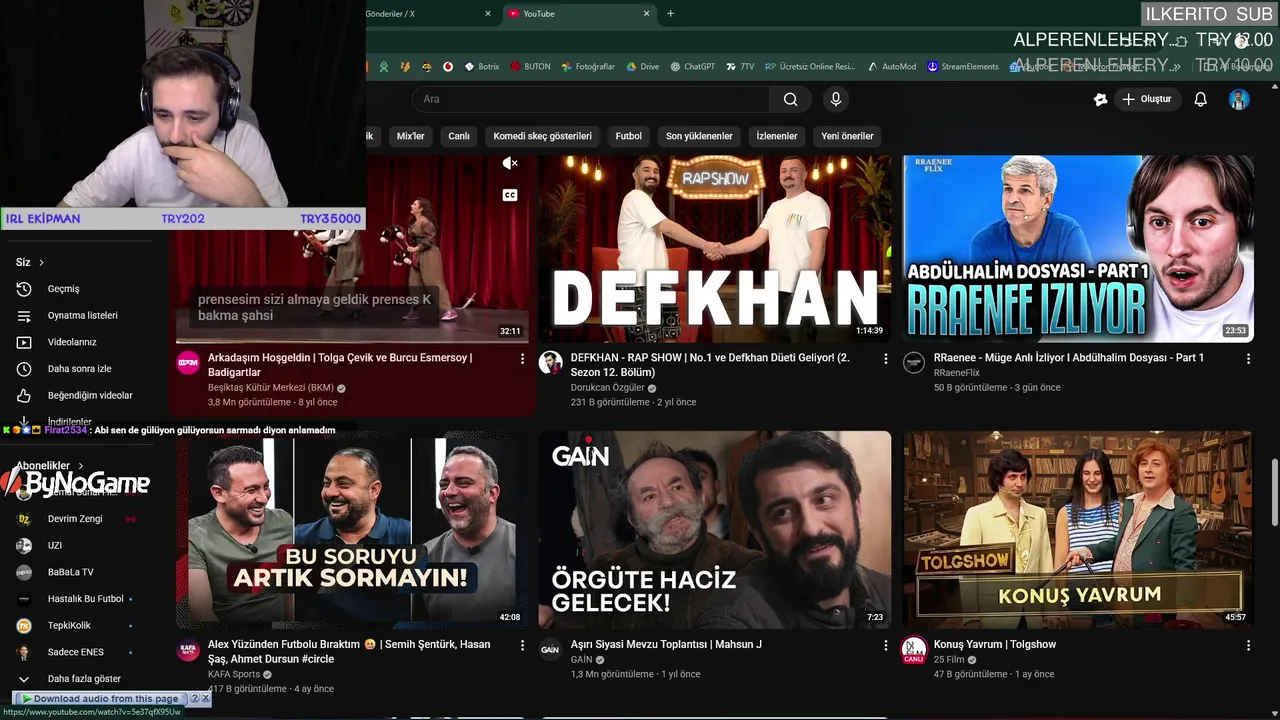1280x720 pixels.
Task: Close the Download audio bar
Action: click(x=205, y=698)
